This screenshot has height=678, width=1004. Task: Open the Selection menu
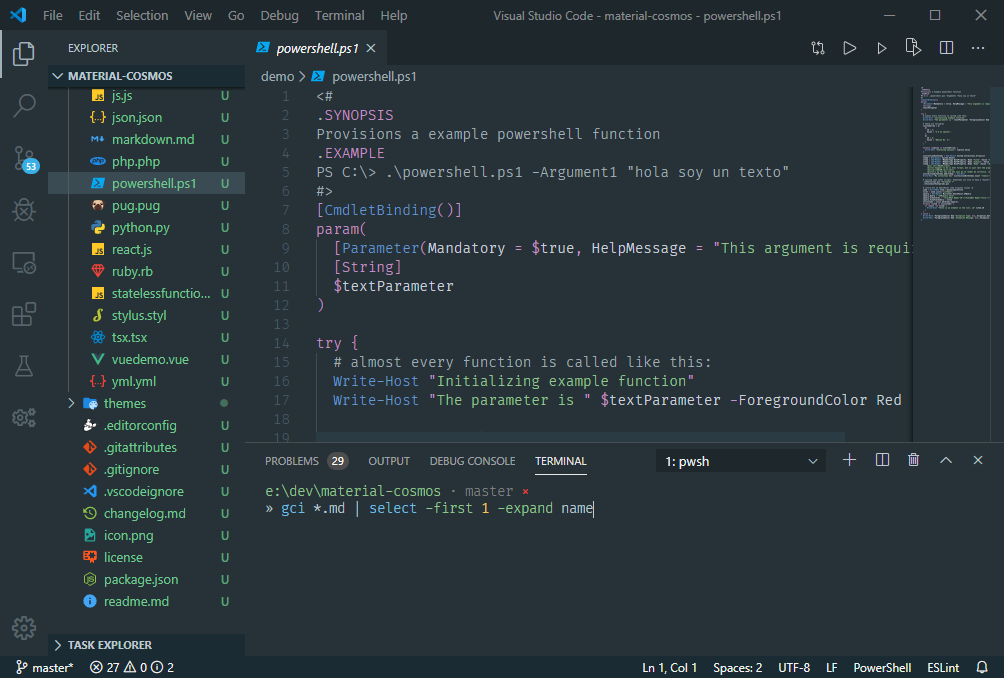(142, 15)
